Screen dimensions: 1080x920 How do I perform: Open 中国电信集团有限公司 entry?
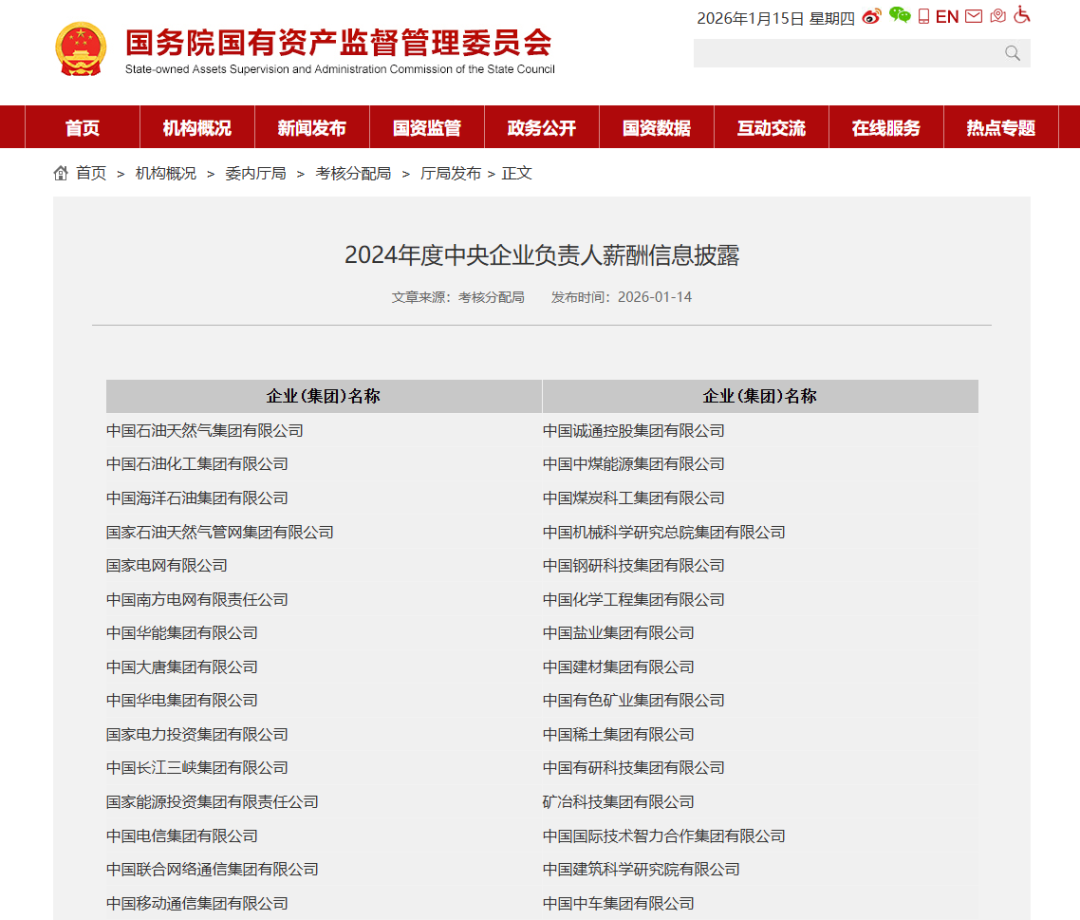pos(182,837)
